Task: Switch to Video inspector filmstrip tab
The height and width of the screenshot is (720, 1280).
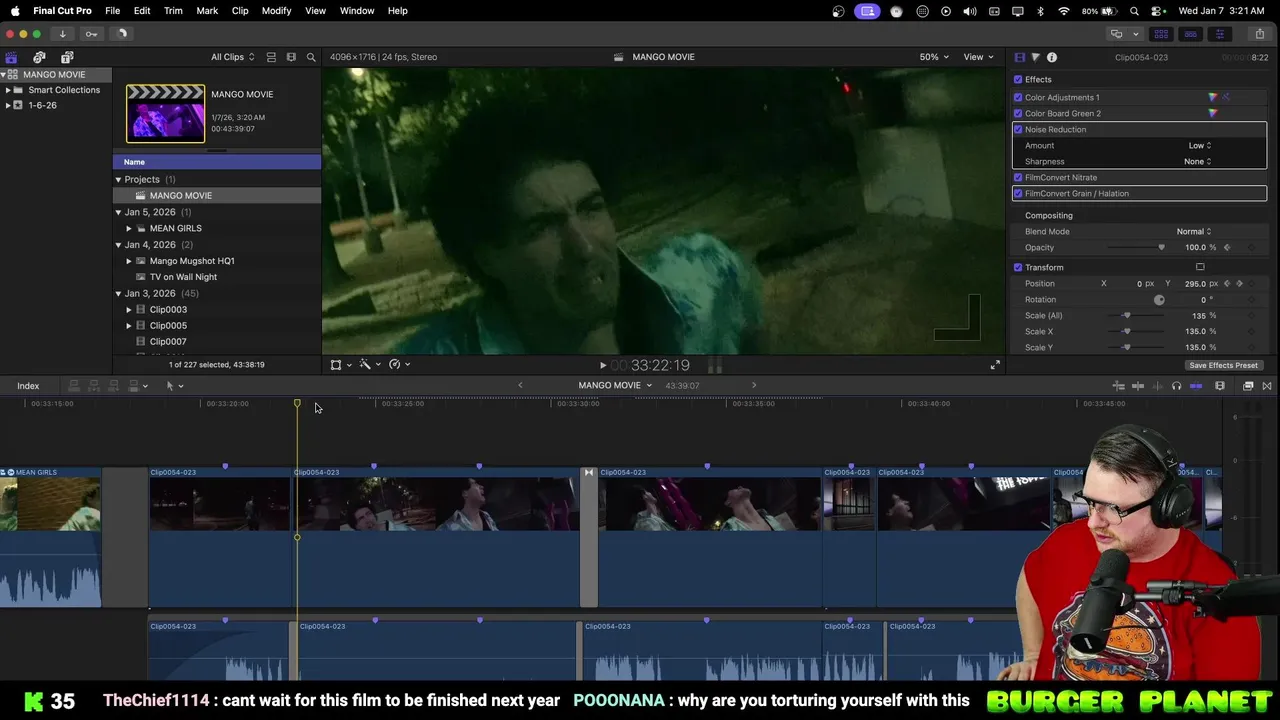Action: point(1019,57)
